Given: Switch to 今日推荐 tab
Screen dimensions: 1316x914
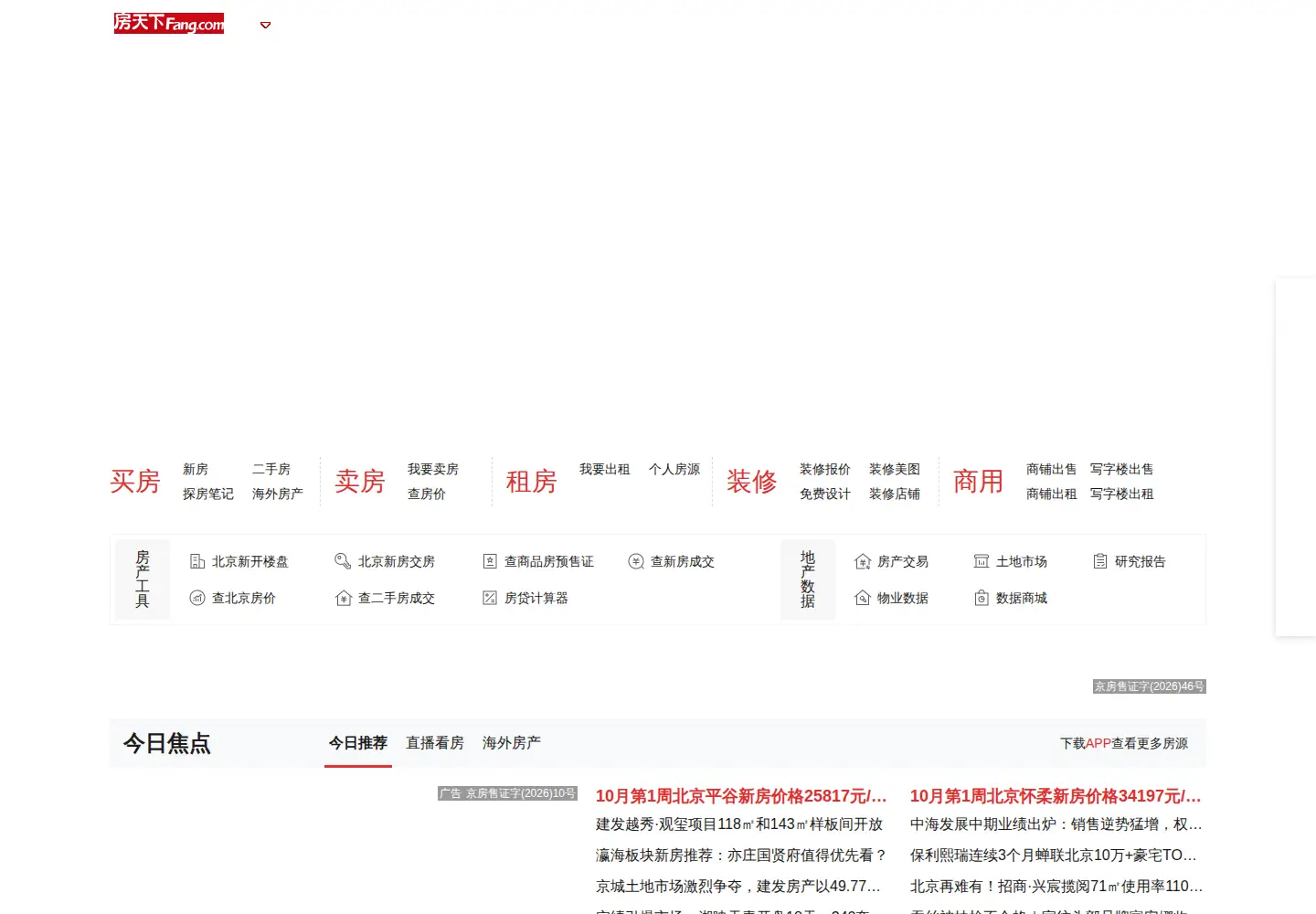Looking at the screenshot, I should pyautogui.click(x=358, y=743).
